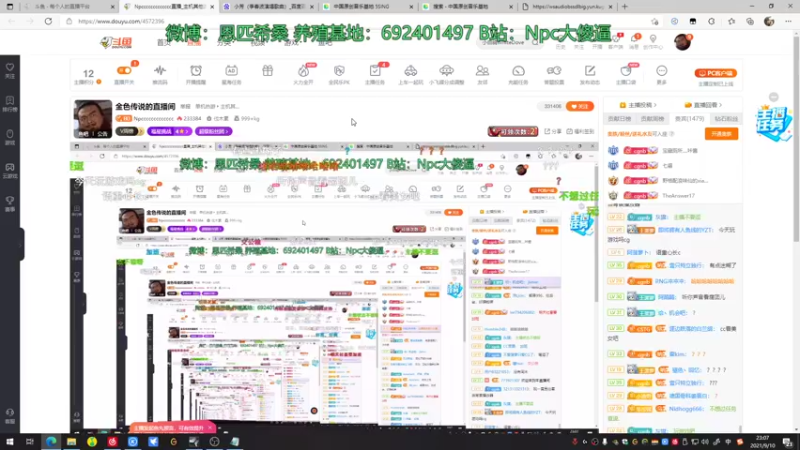The height and width of the screenshot is (450, 800).
Task: Switch to the 贡献周榜 tab
Action: click(652, 118)
